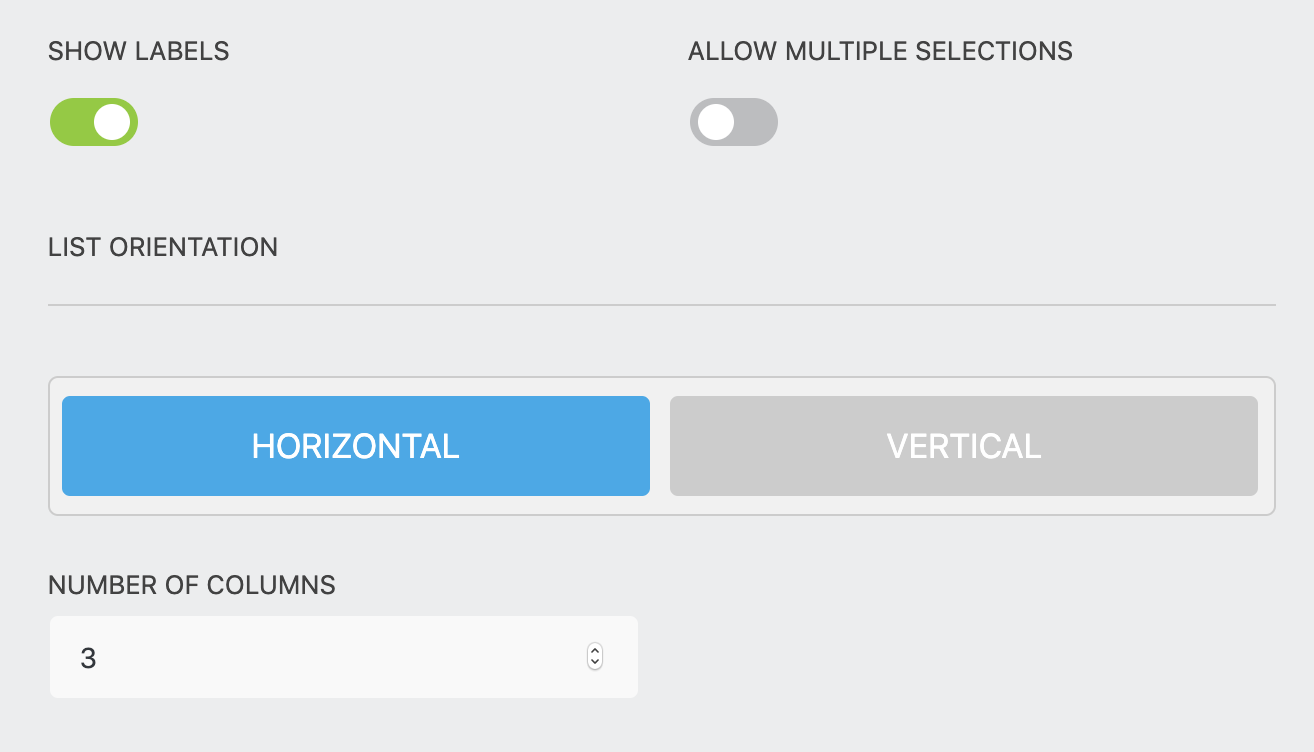Click the Number of Columns stepper up arrow

pos(594,651)
